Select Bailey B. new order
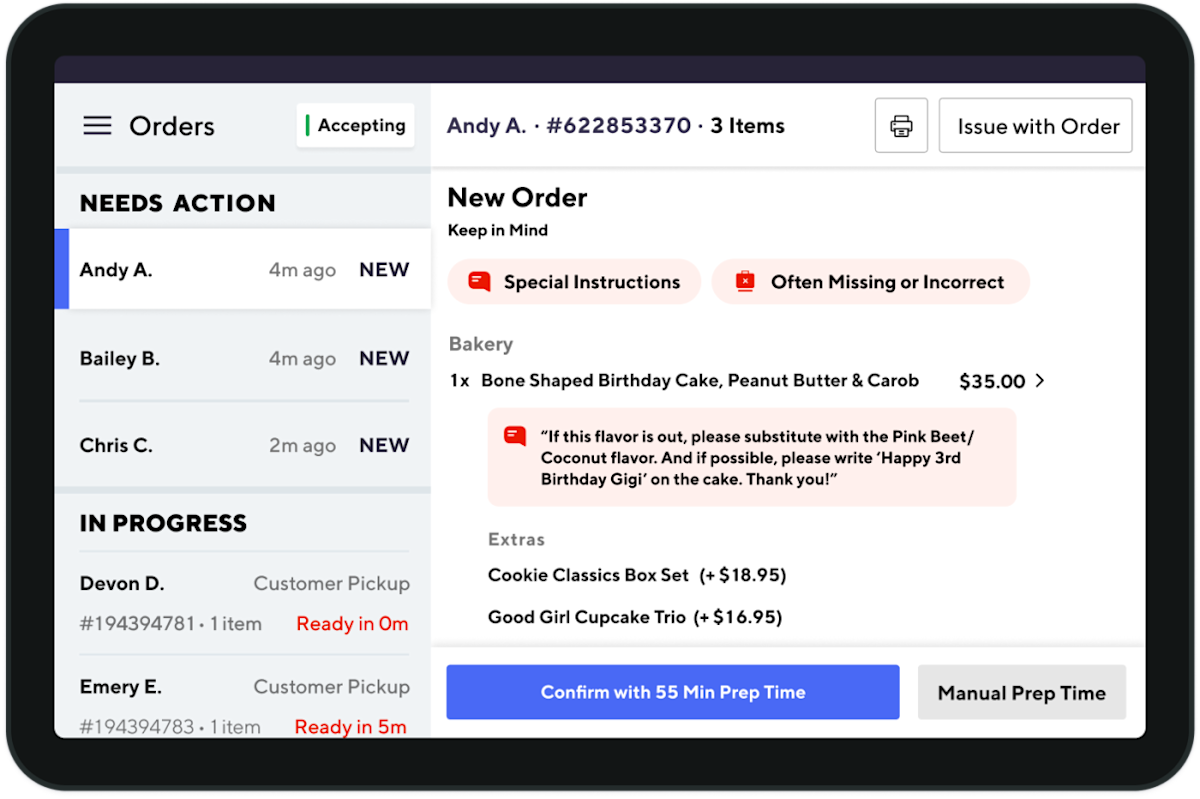The width and height of the screenshot is (1200, 799). pos(243,358)
